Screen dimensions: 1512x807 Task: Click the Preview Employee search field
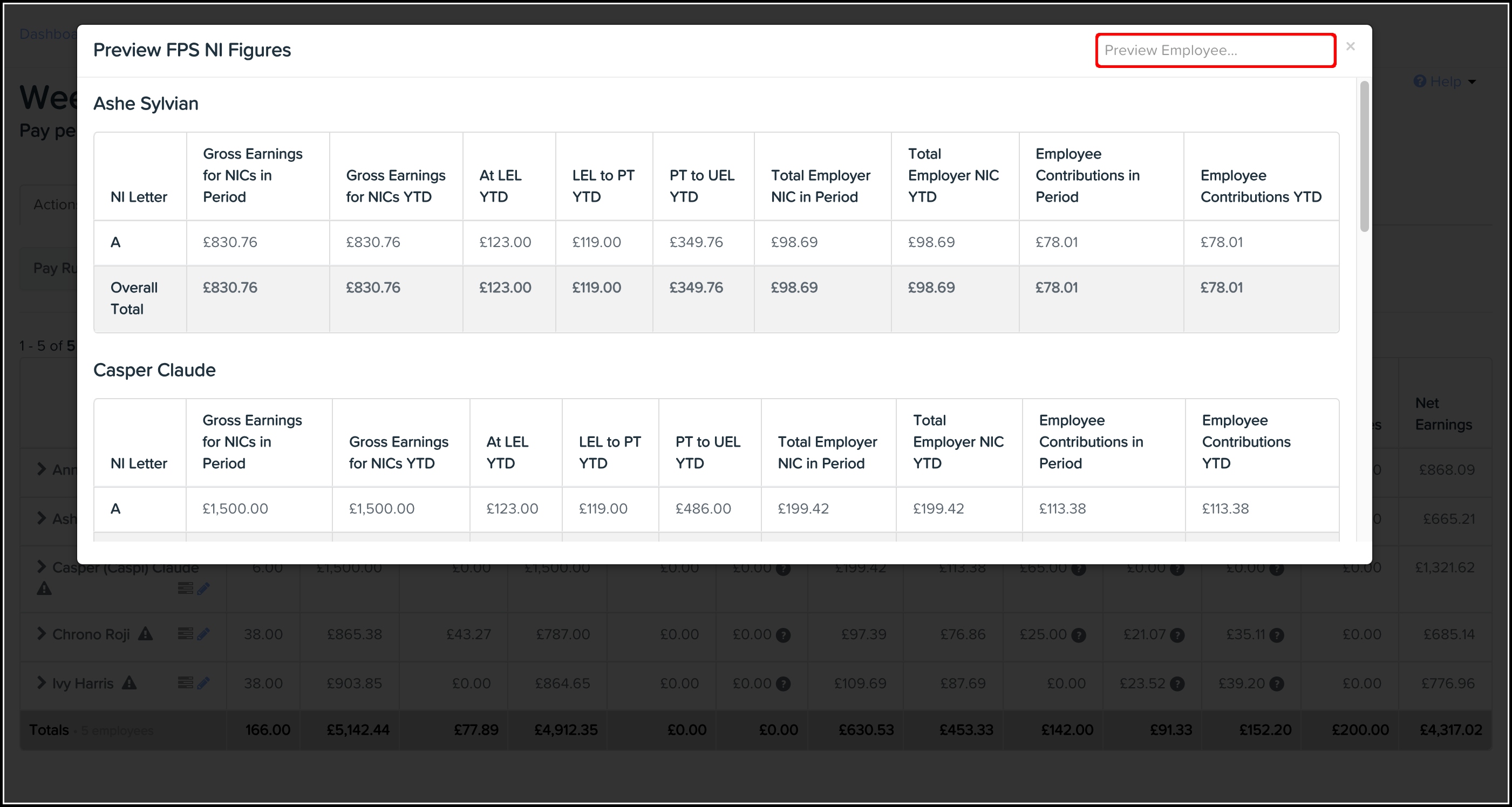pyautogui.click(x=1215, y=51)
